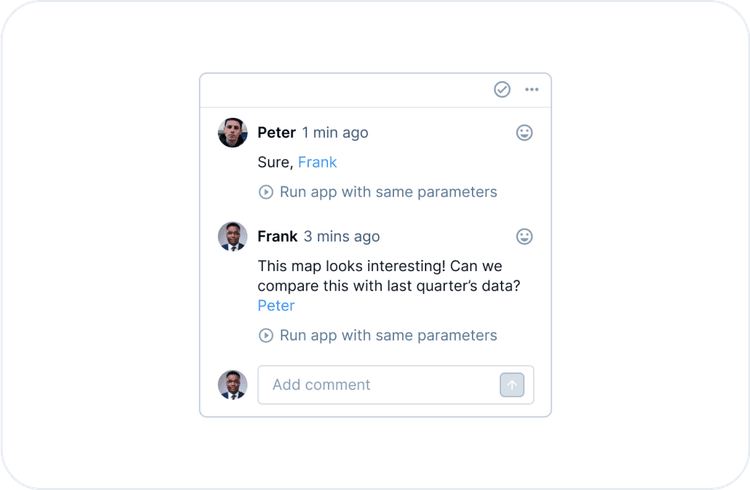Click the "3 mins ago" timestamp
This screenshot has height=490, width=750.
coord(342,236)
